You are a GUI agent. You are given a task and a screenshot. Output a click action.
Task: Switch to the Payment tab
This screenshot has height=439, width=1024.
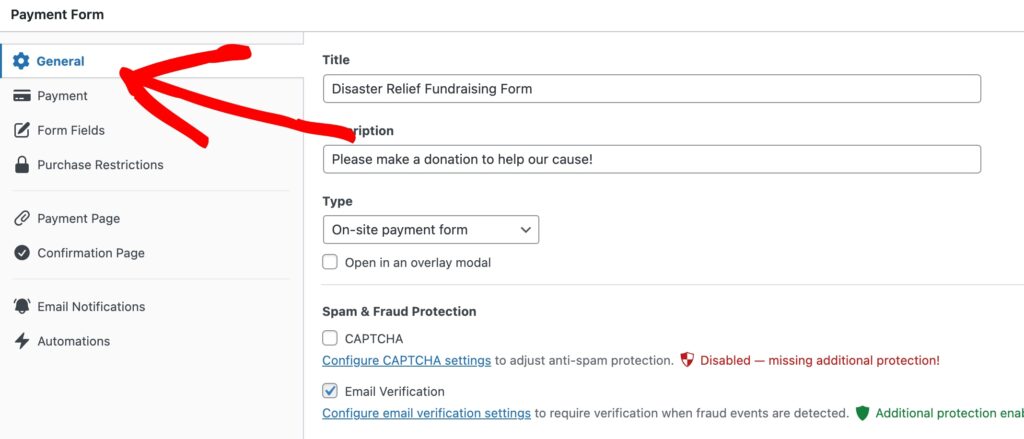[62, 96]
